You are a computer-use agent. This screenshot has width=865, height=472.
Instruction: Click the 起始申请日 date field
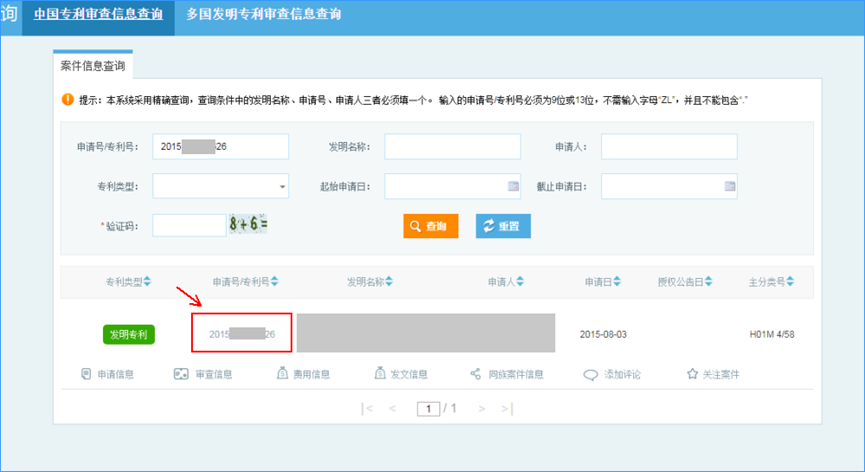pos(452,186)
